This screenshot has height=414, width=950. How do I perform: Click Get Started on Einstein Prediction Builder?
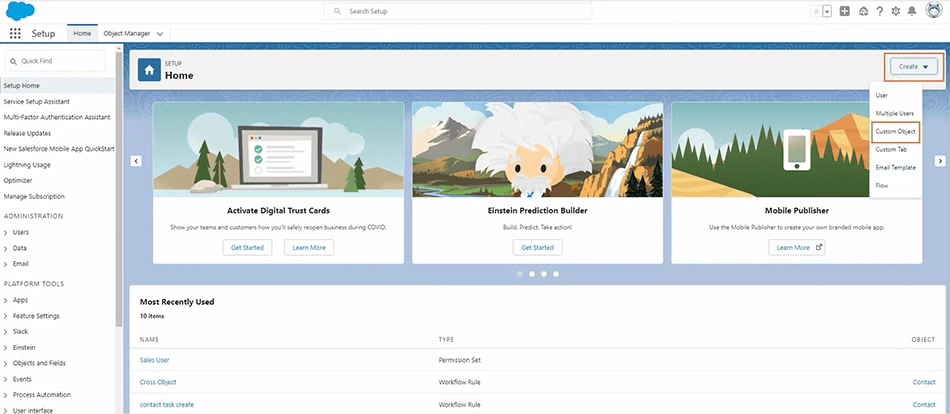(x=537, y=247)
